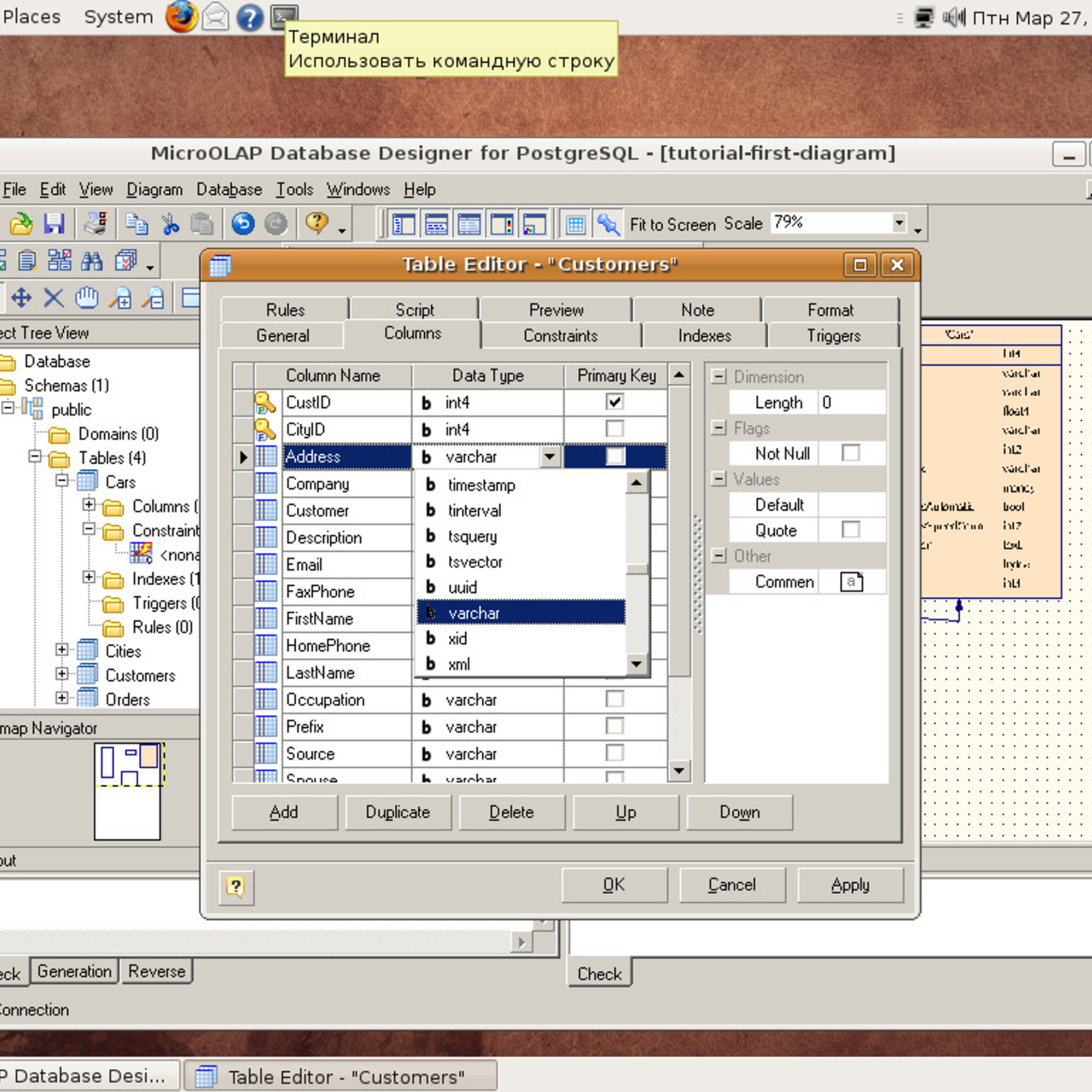Image resolution: width=1092 pixels, height=1092 pixels.
Task: Launch the Firefox browser from the panel
Action: [182, 16]
